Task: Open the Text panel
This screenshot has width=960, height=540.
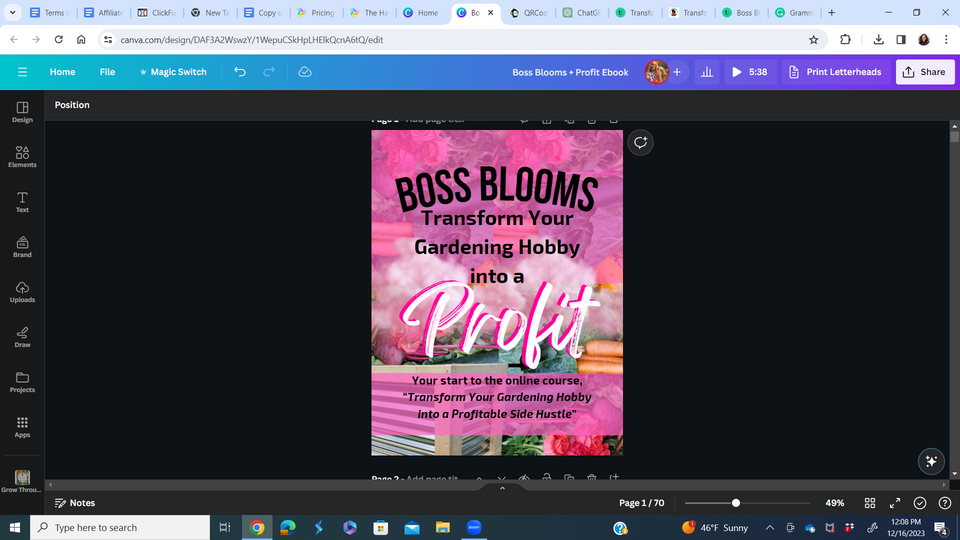Action: [22, 202]
